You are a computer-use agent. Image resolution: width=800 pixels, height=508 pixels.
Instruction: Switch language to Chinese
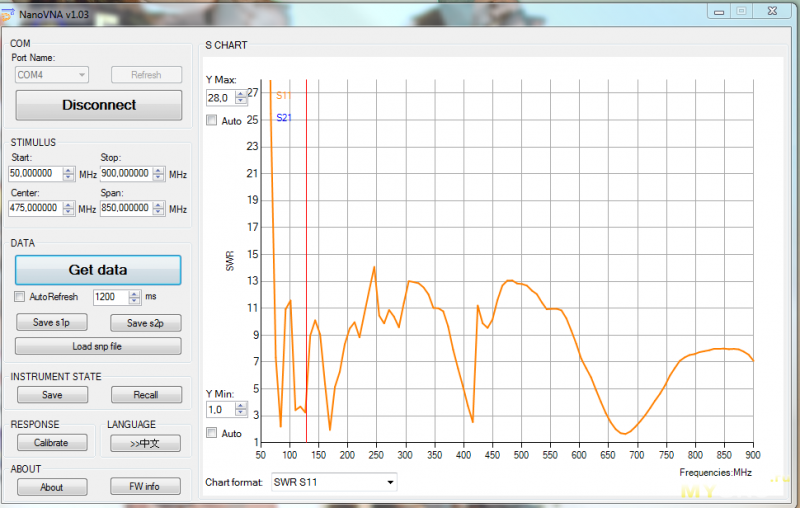(x=145, y=442)
